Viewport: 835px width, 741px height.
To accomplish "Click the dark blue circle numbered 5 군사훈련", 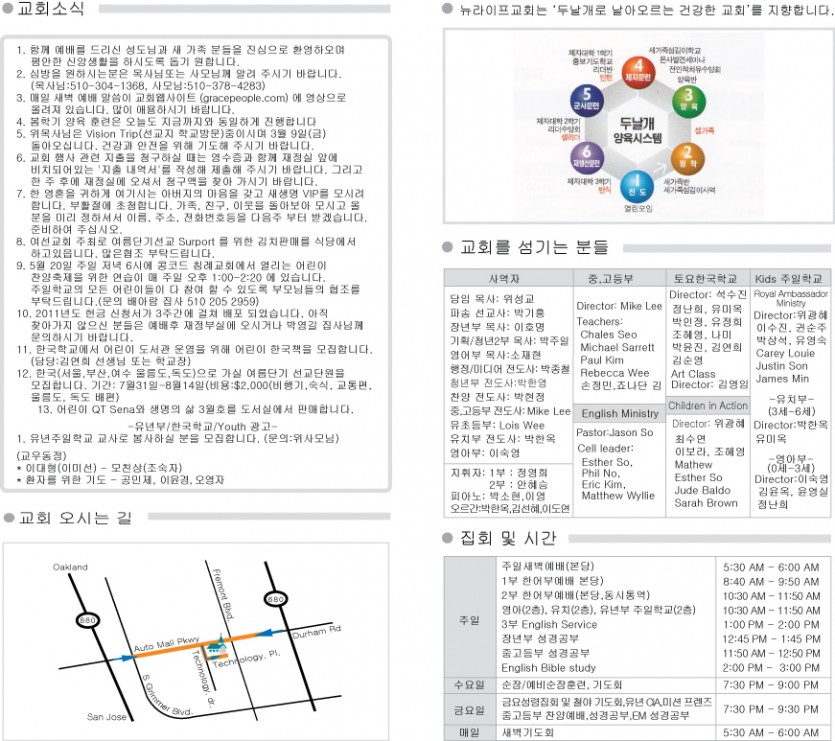I will [586, 100].
